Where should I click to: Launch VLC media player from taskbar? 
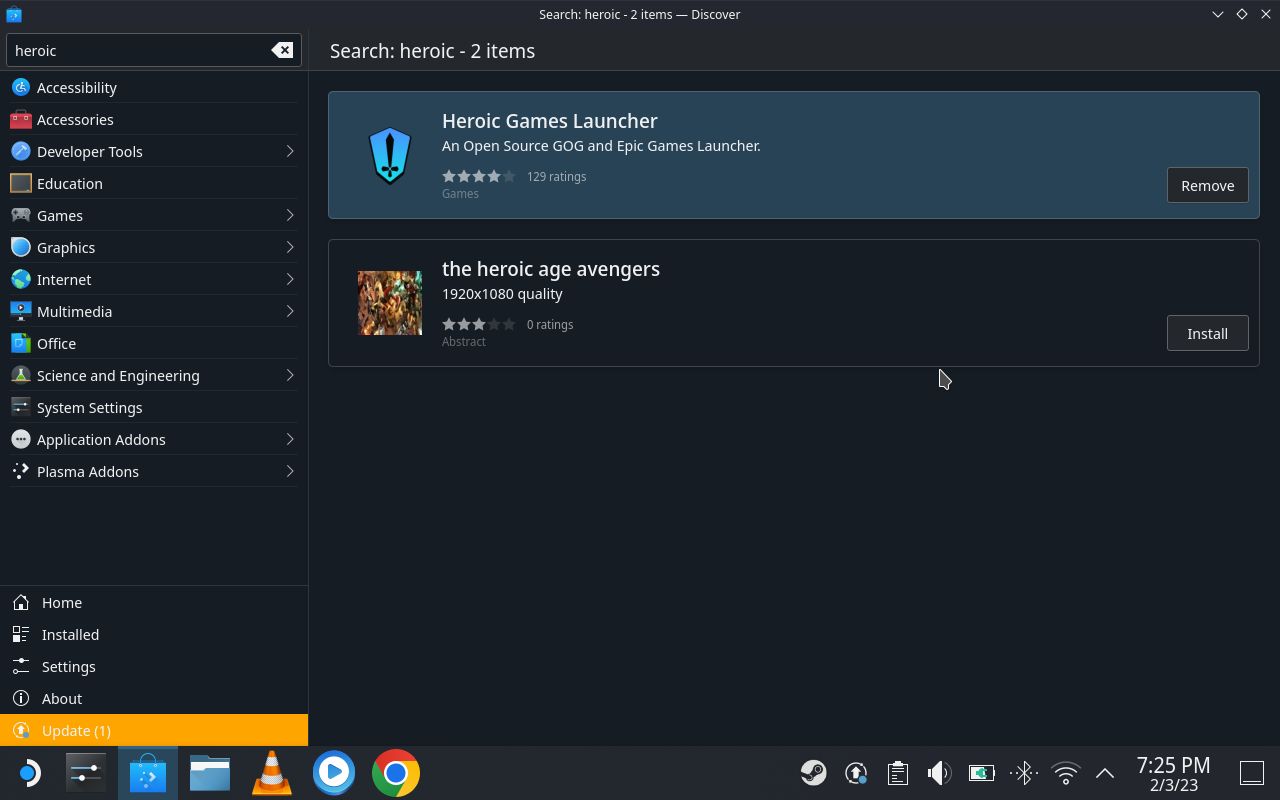(x=272, y=773)
